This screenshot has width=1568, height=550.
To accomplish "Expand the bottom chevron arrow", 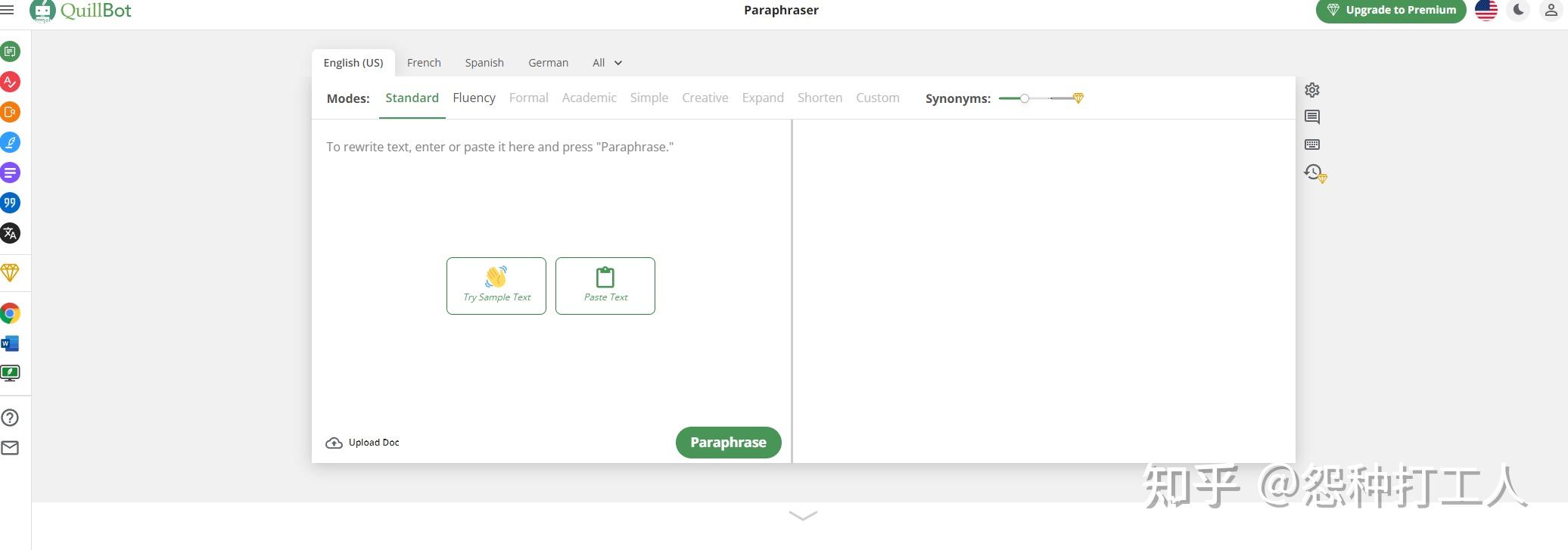I will [x=803, y=516].
